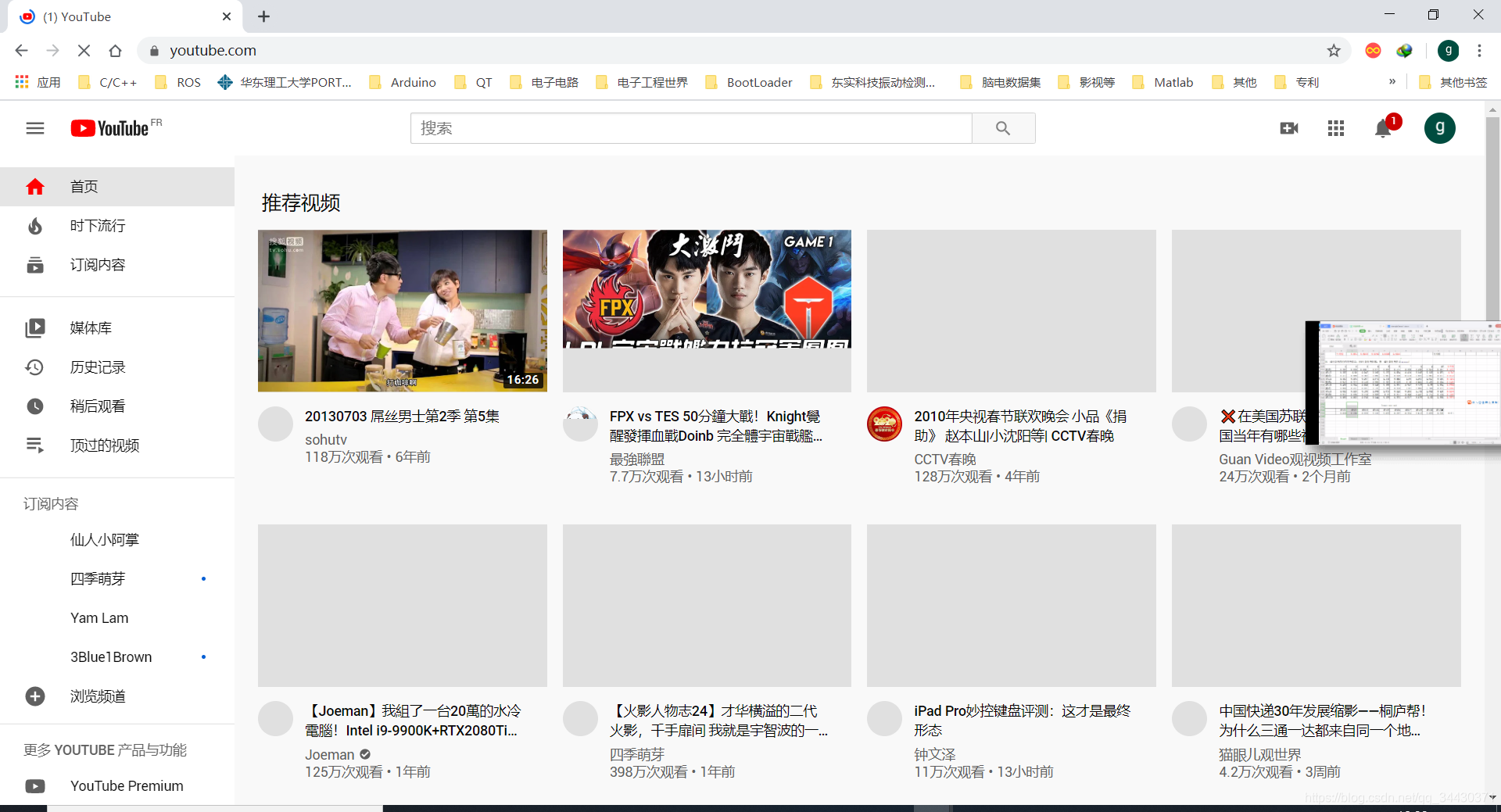Open the 最強聯盟 channel avatar
The image size is (1501, 812).
click(580, 424)
